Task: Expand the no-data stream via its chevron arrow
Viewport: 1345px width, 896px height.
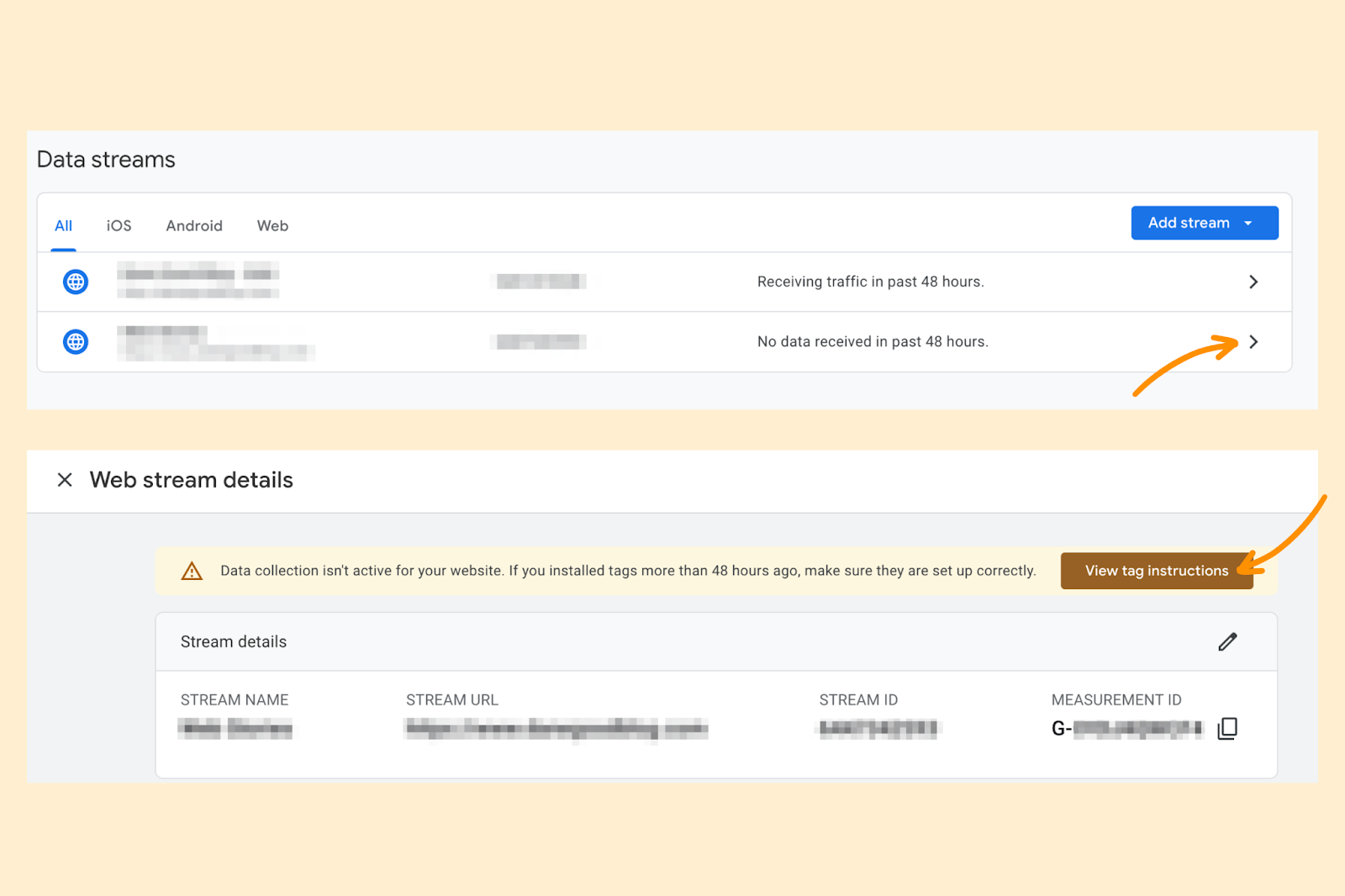Action: tap(1253, 342)
